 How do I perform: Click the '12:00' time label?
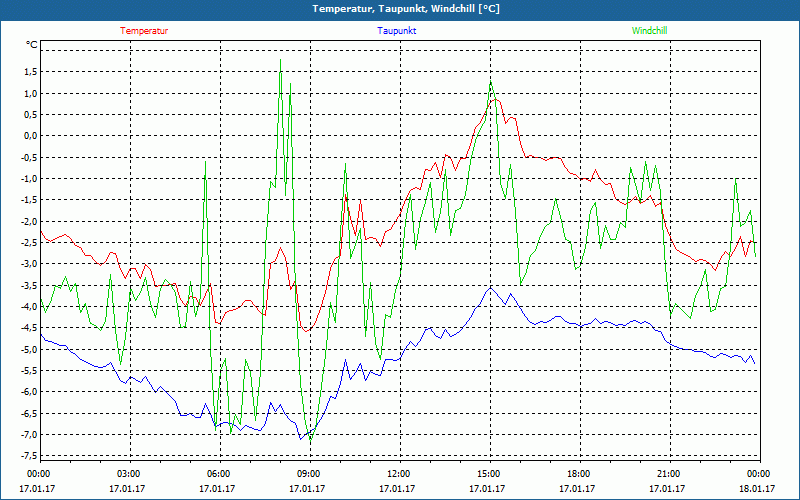click(x=397, y=474)
